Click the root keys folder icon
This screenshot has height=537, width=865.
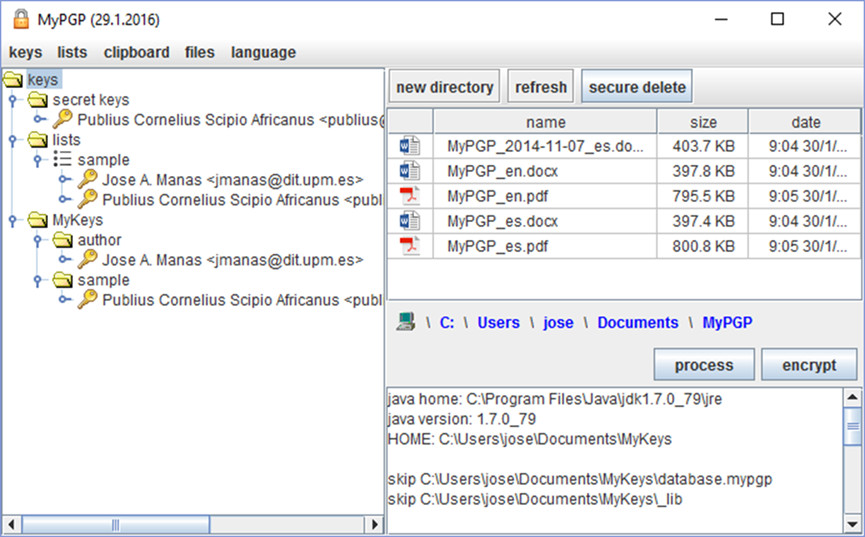click(x=13, y=80)
